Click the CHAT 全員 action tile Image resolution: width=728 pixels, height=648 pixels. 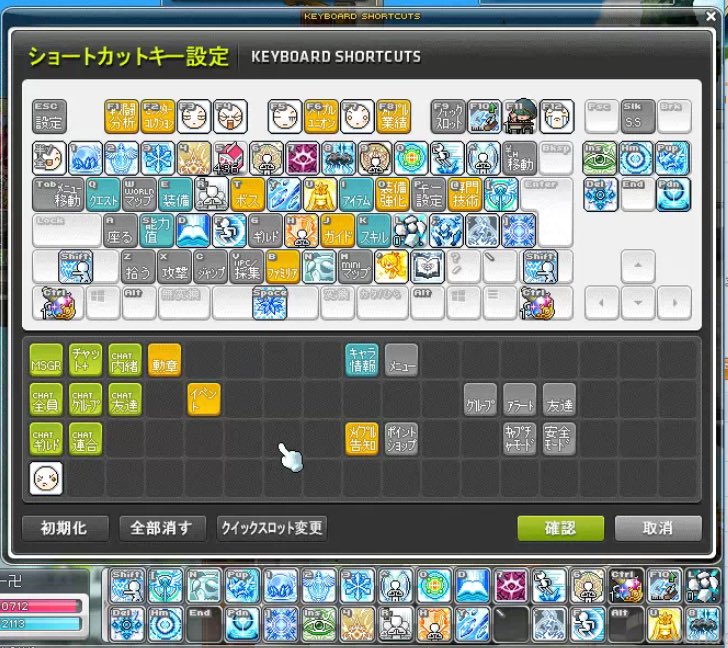[x=46, y=399]
